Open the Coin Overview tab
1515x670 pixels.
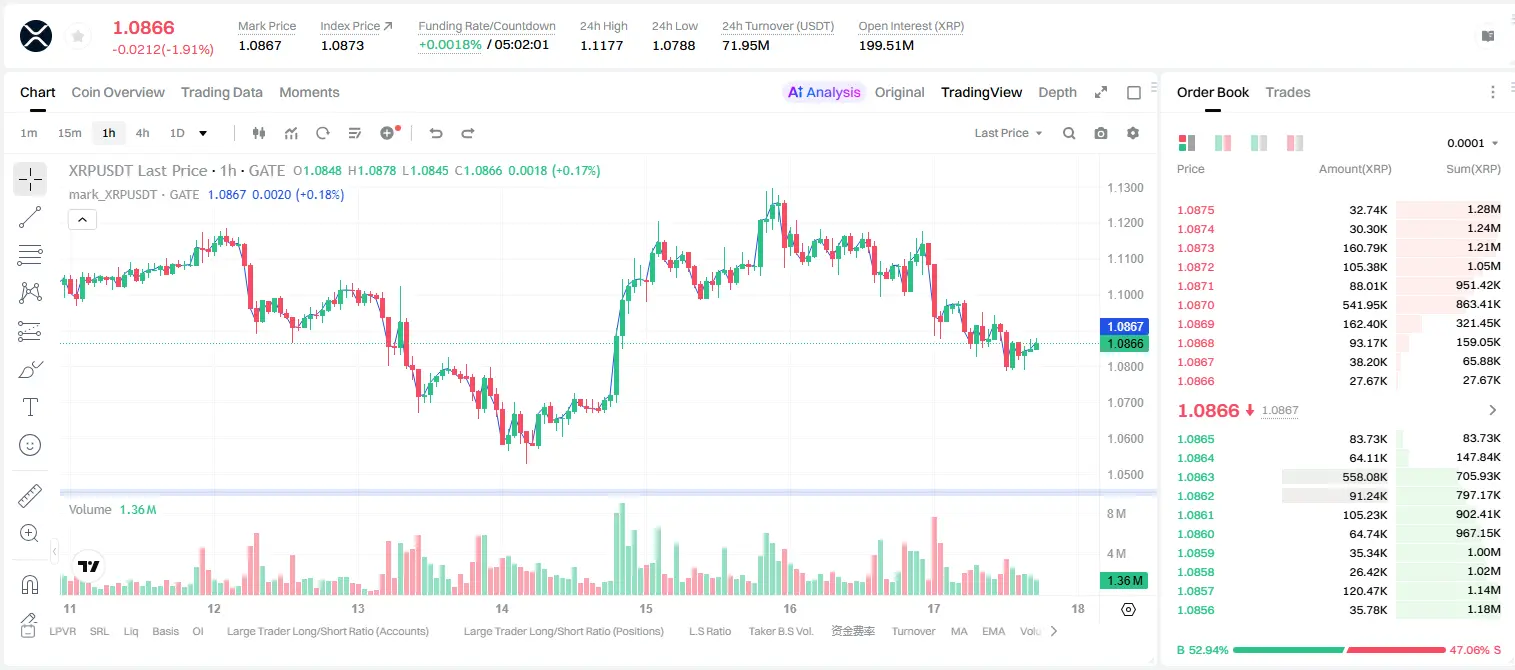118,92
